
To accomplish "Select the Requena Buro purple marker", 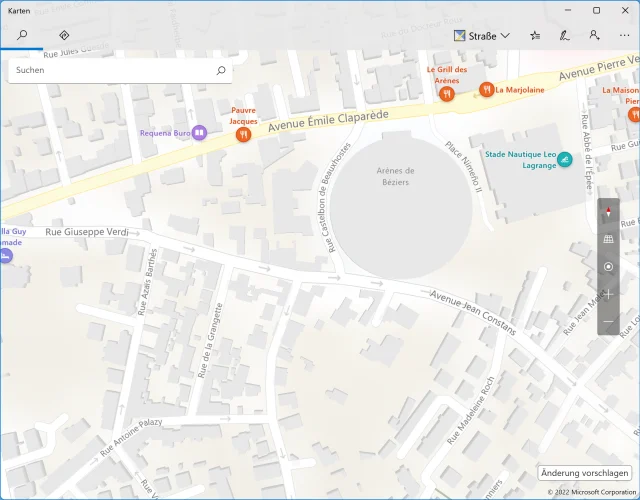I will [x=199, y=133].
